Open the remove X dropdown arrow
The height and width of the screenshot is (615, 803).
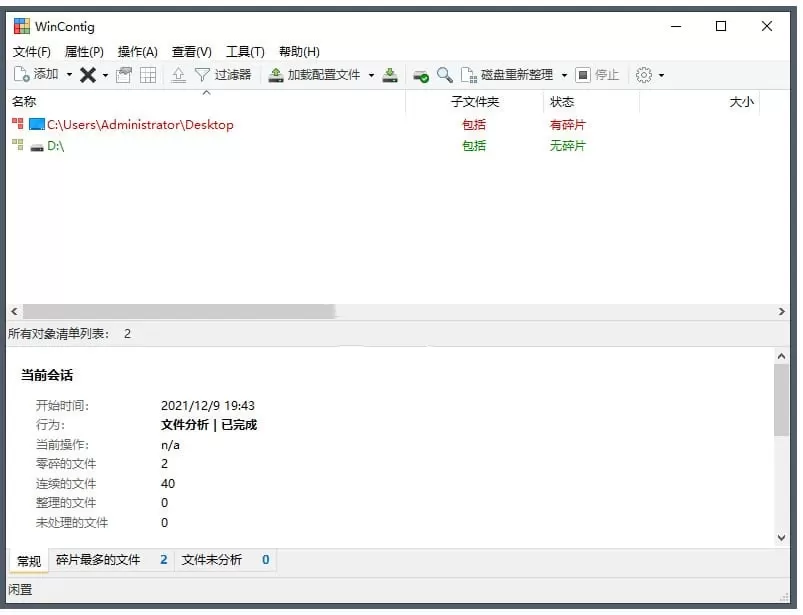[105, 75]
